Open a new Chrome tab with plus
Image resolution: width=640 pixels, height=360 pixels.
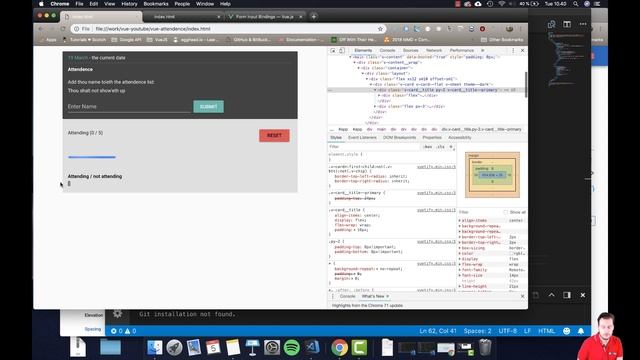pos(313,17)
